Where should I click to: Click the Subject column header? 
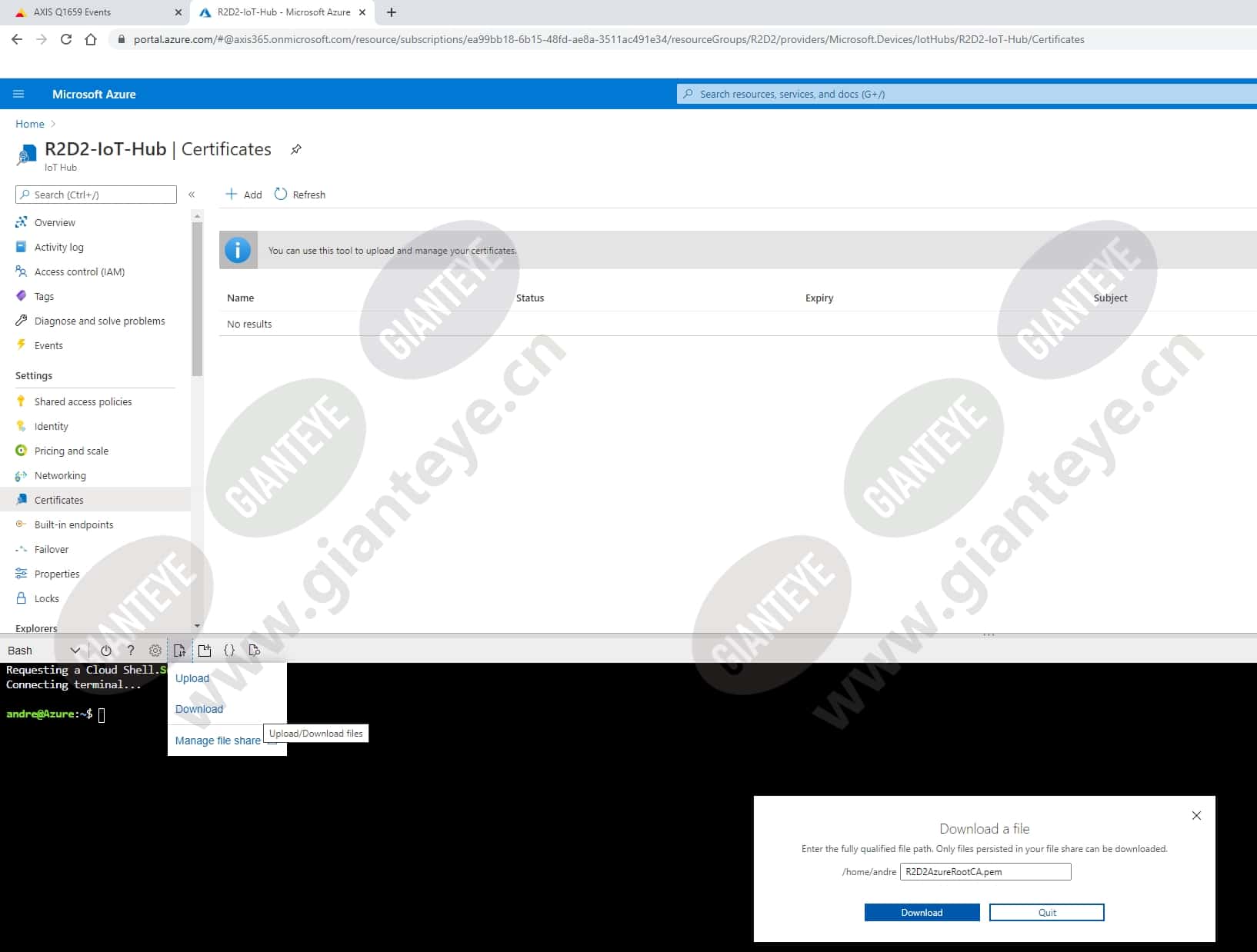[x=1110, y=298]
